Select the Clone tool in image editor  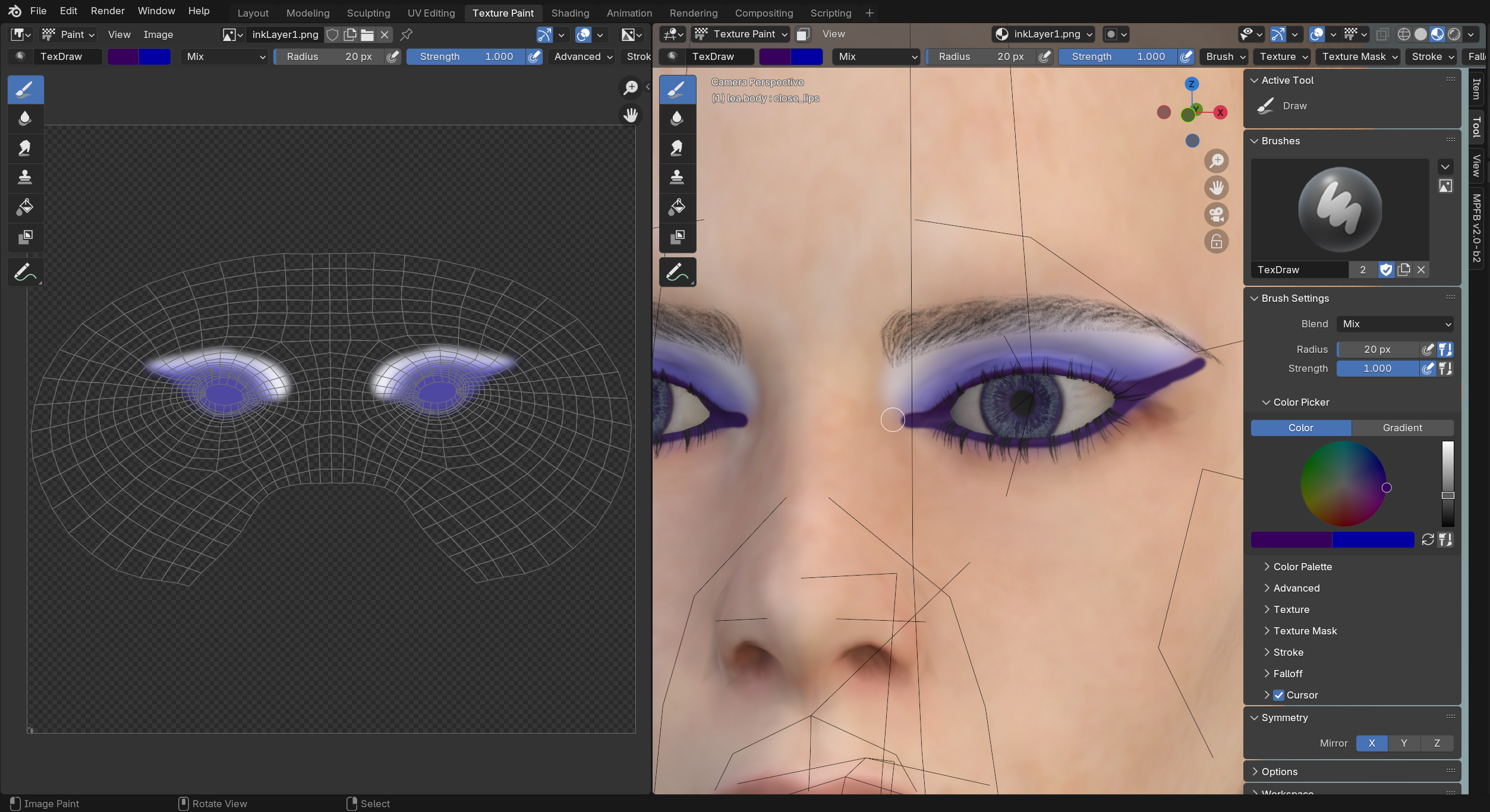coord(25,178)
